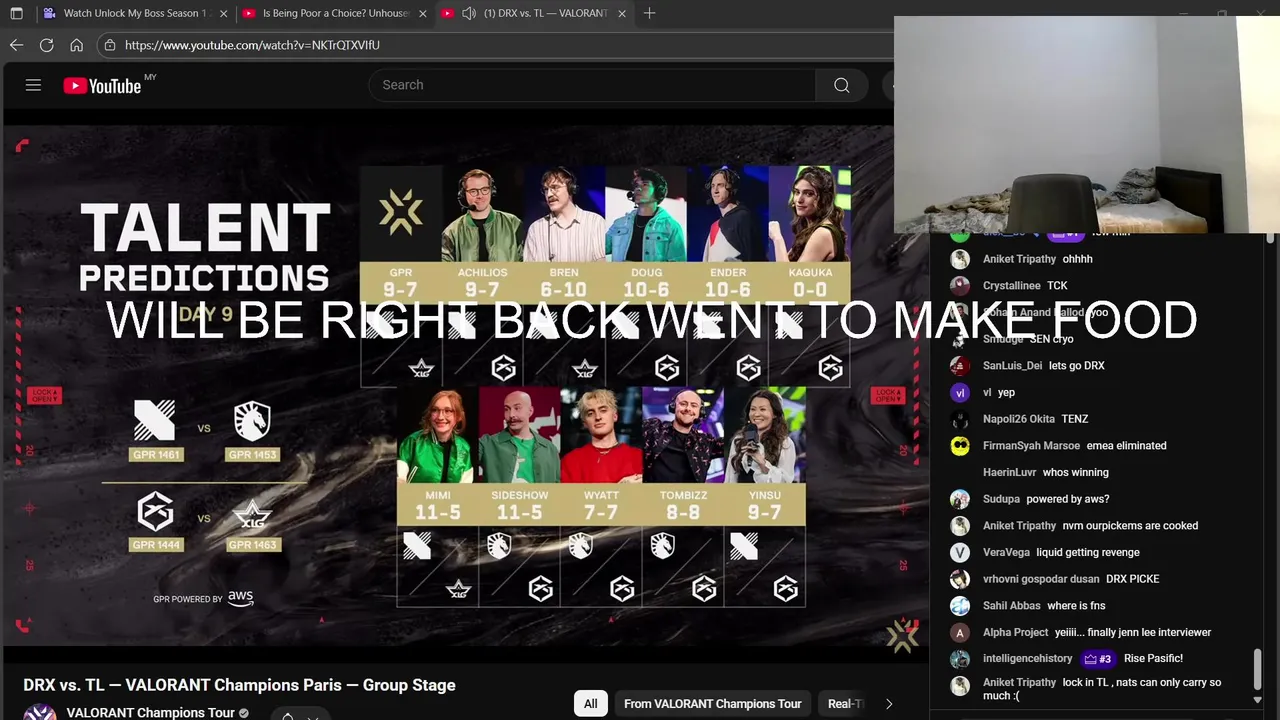This screenshot has width=1280, height=720.
Task: Select 'From VALORANT Champions Tour' filter chip
Action: (713, 704)
